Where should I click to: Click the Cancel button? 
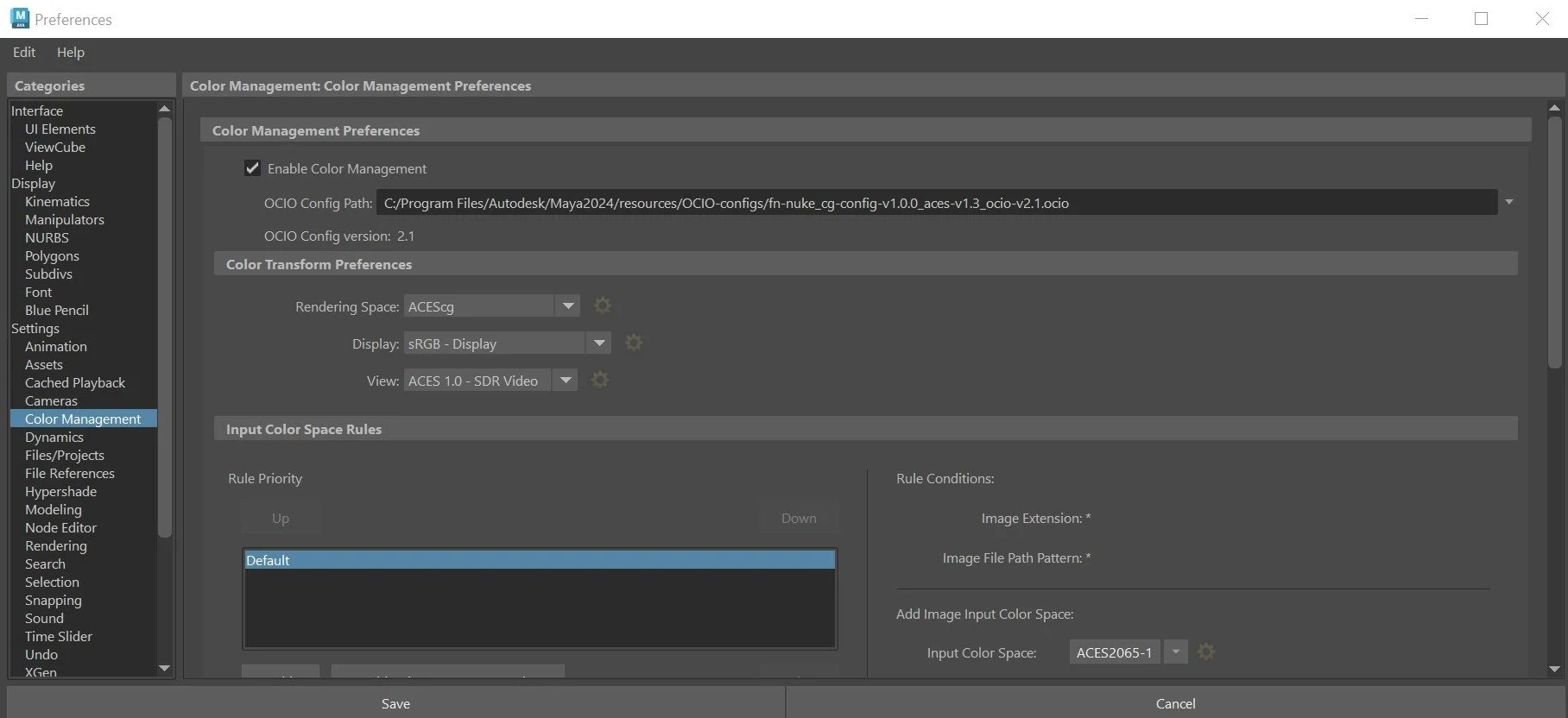1175,703
